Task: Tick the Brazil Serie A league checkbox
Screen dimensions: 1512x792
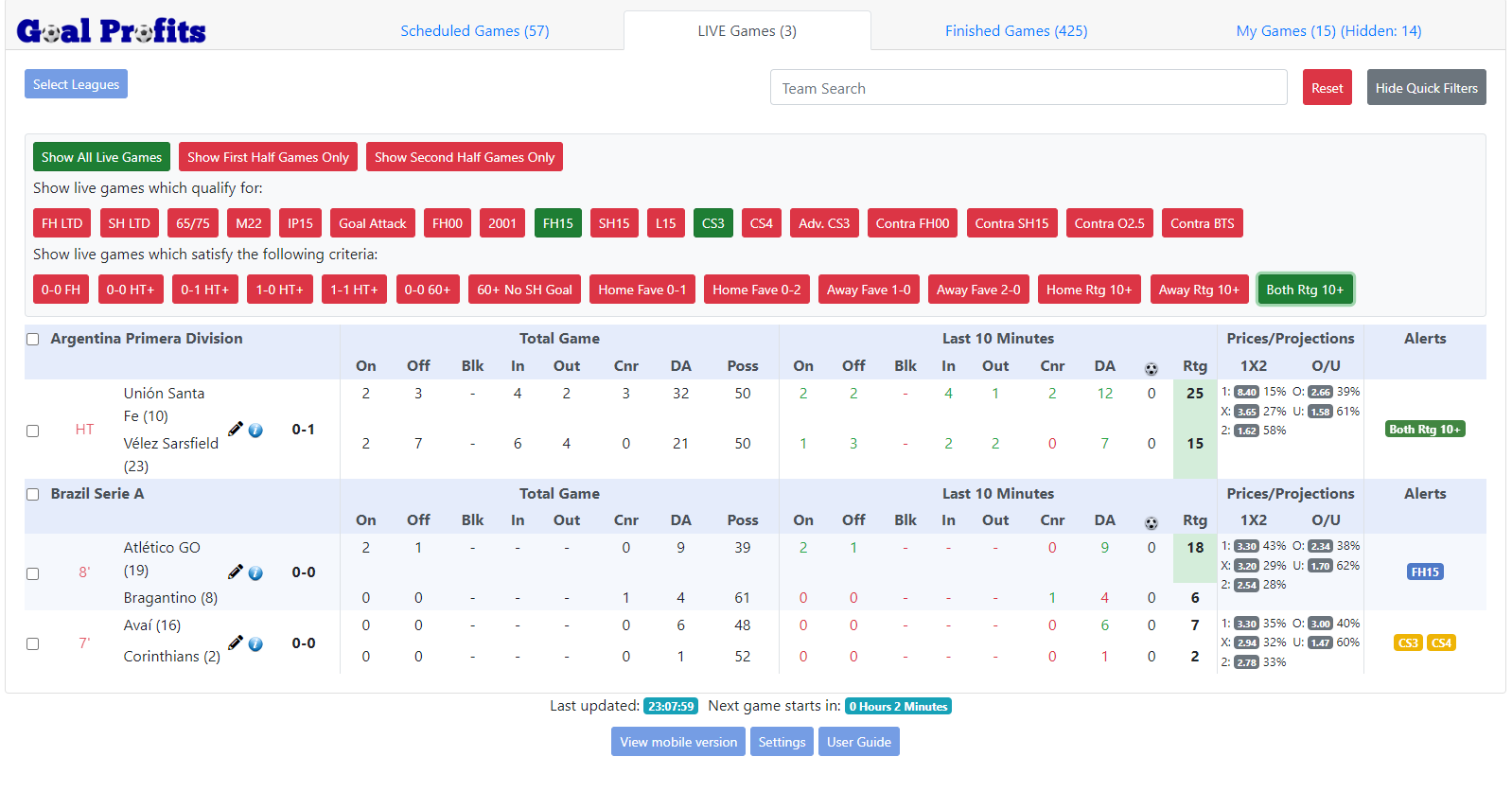Action: click(x=33, y=494)
